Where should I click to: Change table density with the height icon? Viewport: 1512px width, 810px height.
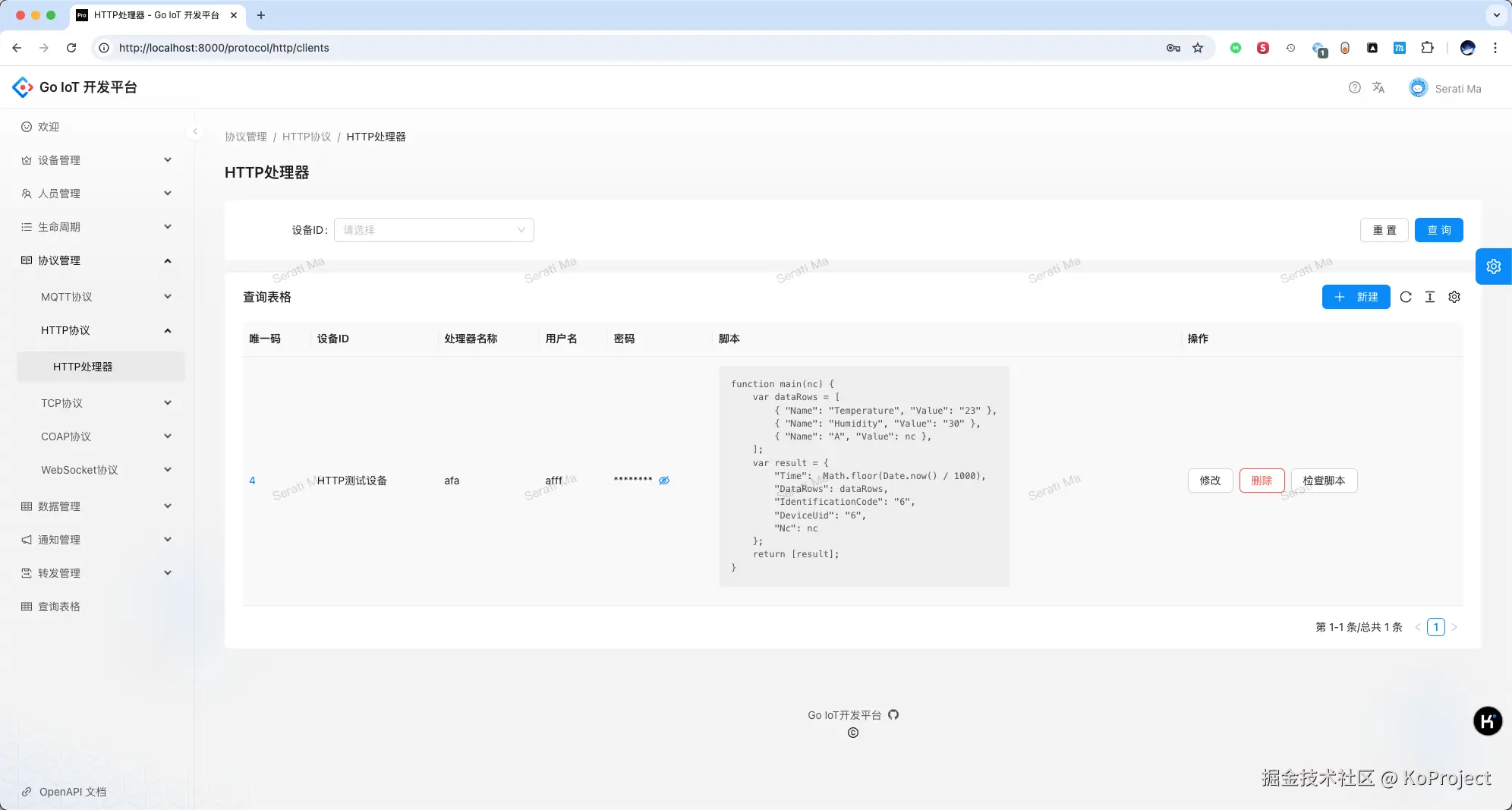pyautogui.click(x=1430, y=297)
